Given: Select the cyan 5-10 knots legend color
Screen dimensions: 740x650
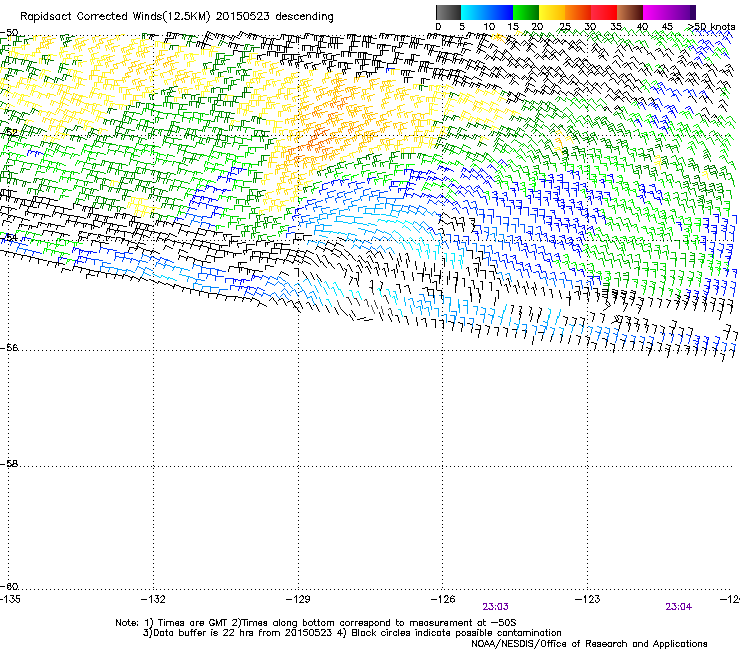Looking at the screenshot, I should pos(474,12).
